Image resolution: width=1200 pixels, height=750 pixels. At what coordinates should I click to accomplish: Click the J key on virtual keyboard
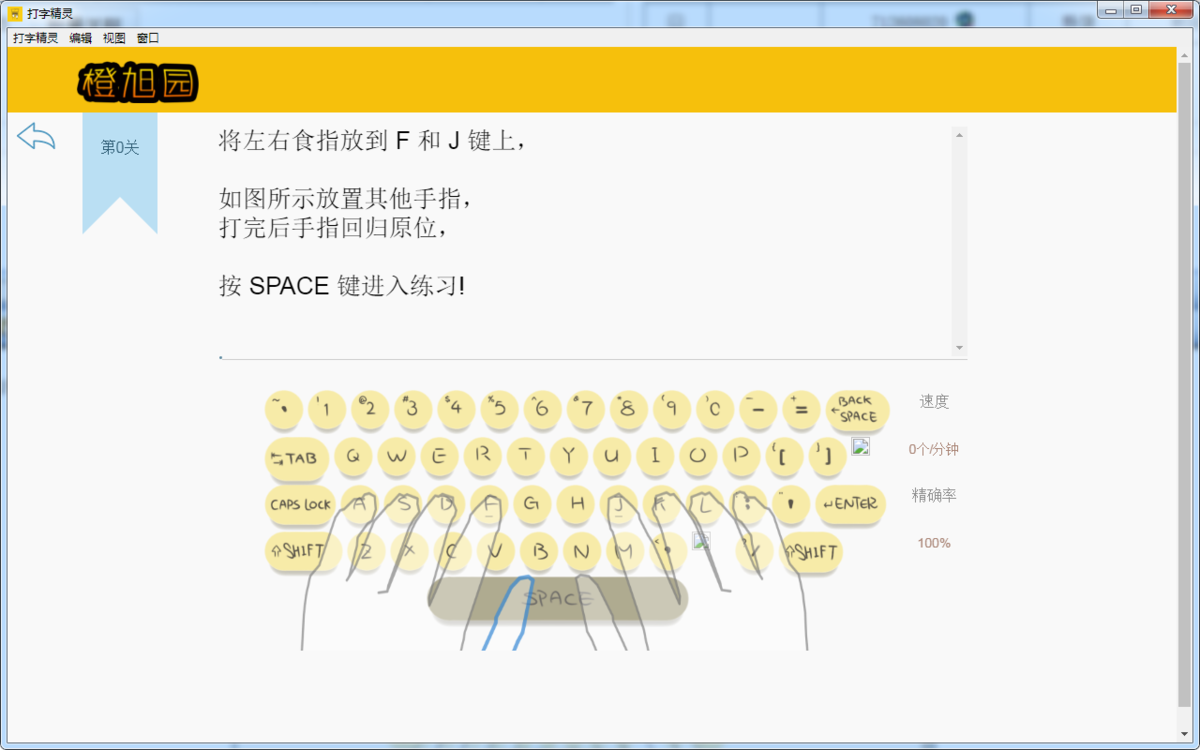coord(620,505)
